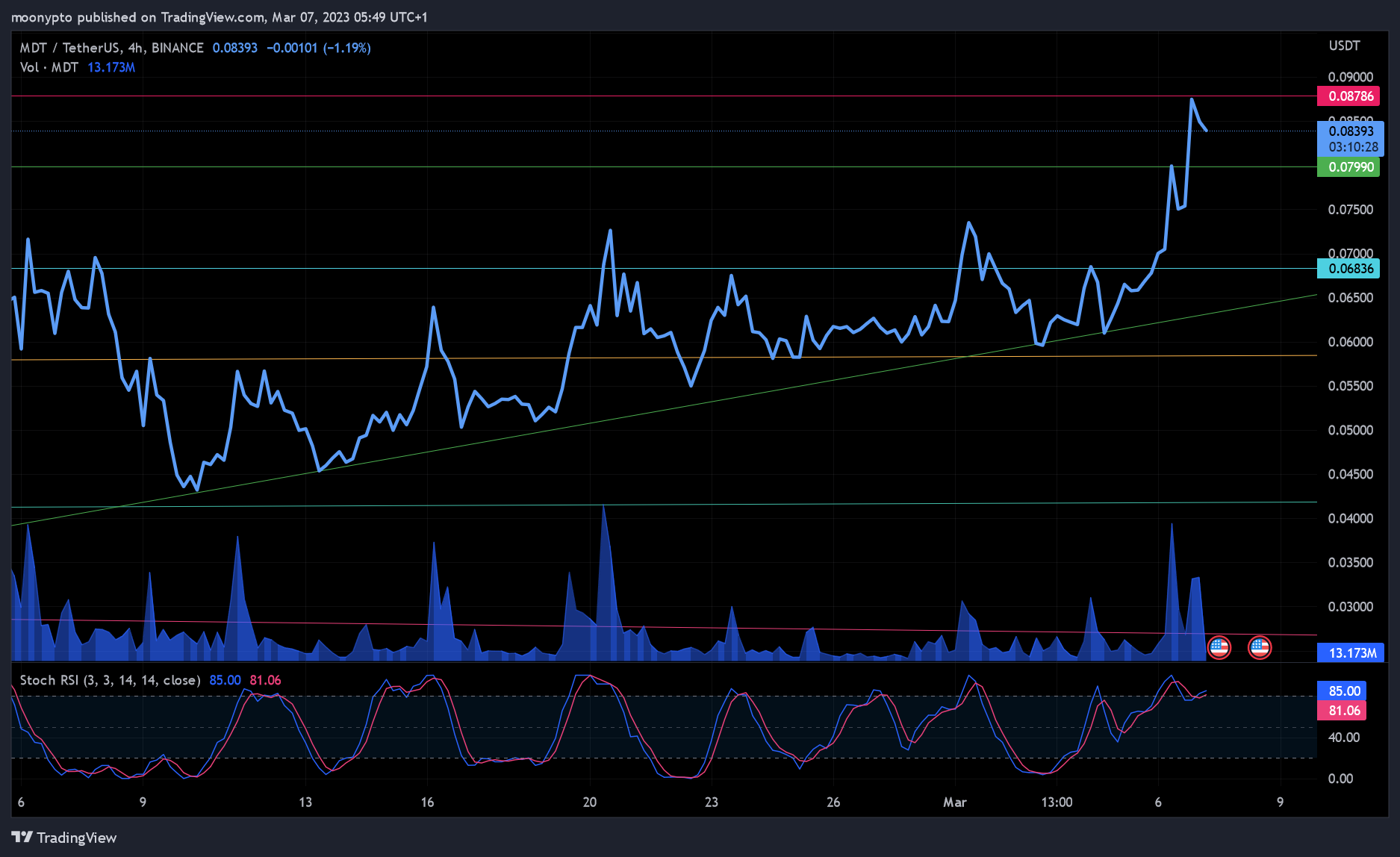Click the 85.00 value in Stoch RSI legend
The image size is (1400, 857).
point(225,680)
